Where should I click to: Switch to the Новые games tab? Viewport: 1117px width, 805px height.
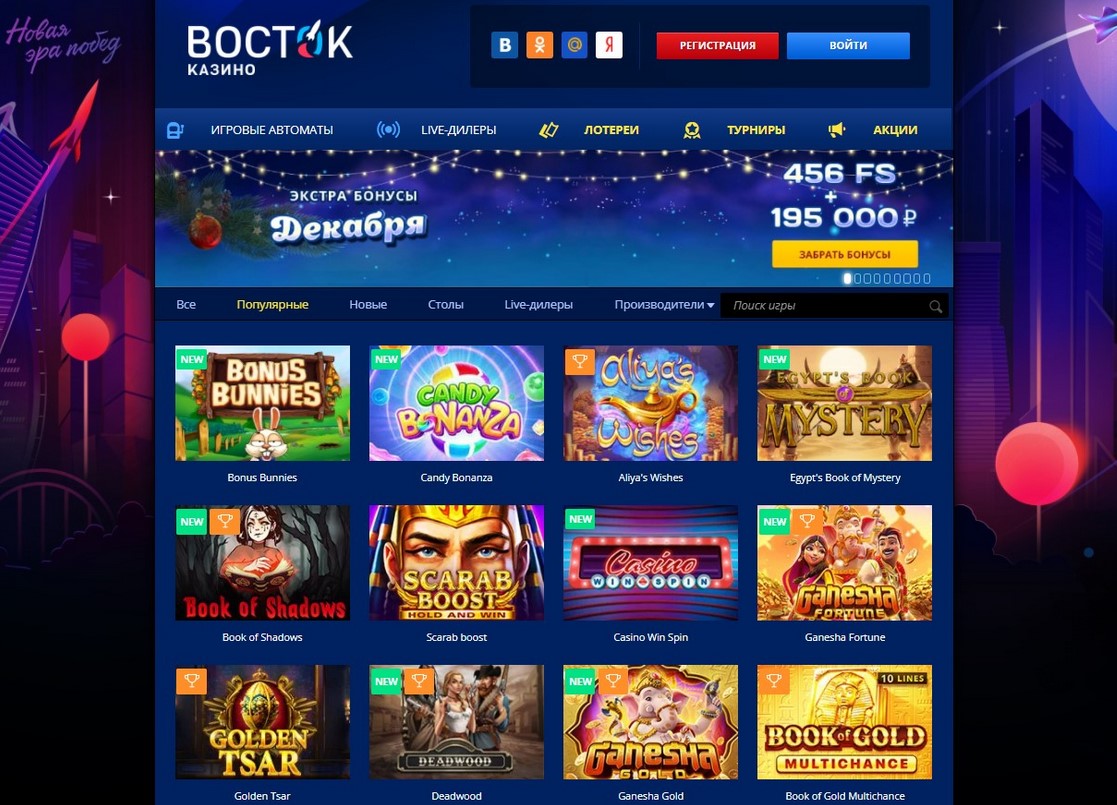click(368, 305)
